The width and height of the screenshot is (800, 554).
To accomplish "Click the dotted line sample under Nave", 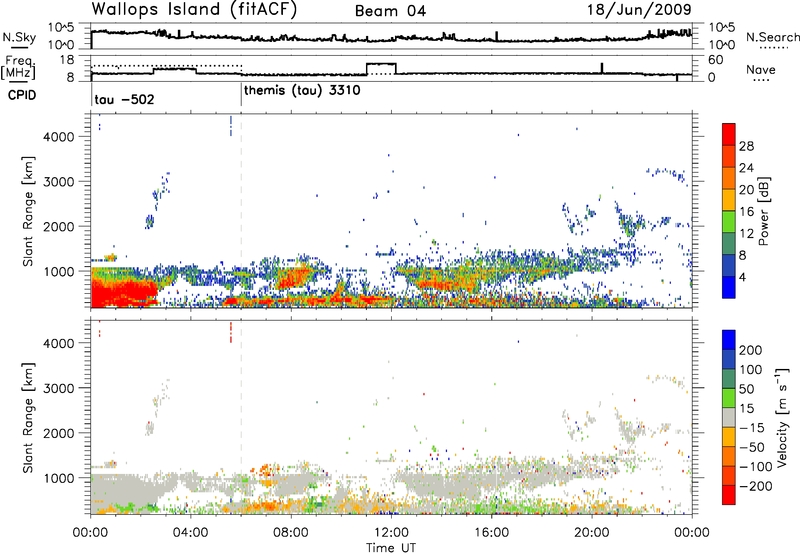I will [761, 80].
